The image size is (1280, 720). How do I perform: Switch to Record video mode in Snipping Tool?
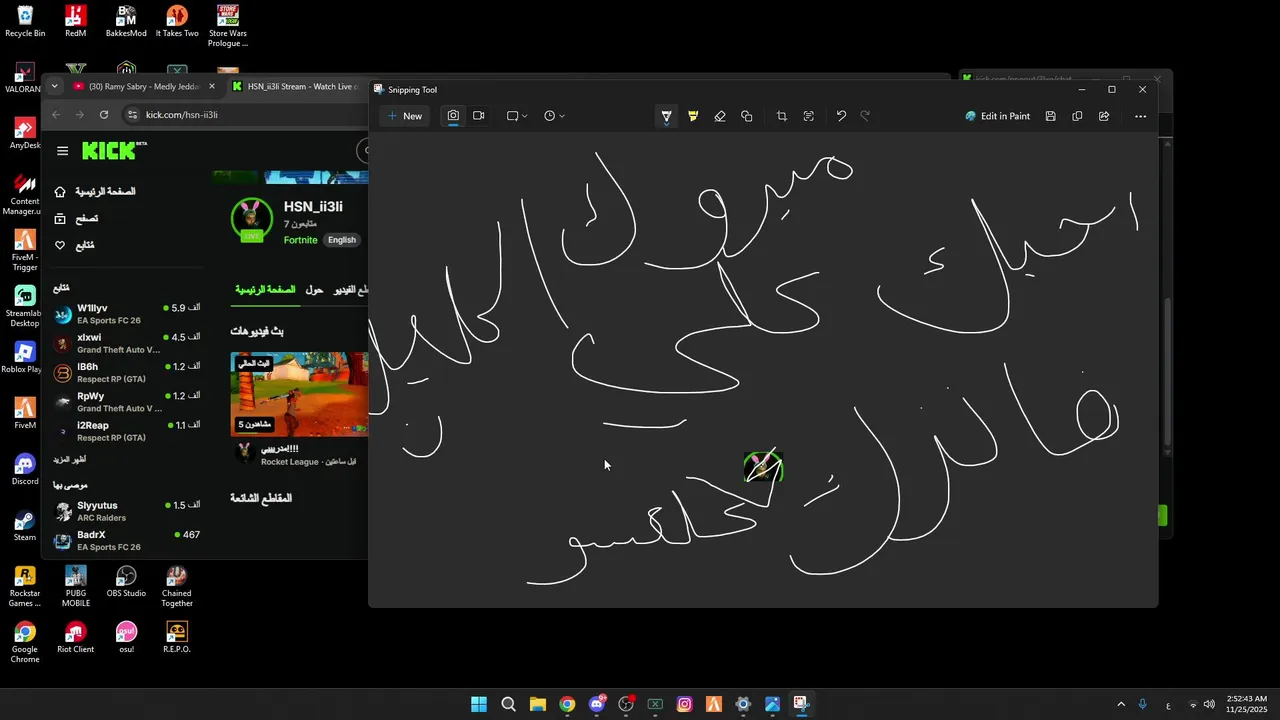click(479, 116)
